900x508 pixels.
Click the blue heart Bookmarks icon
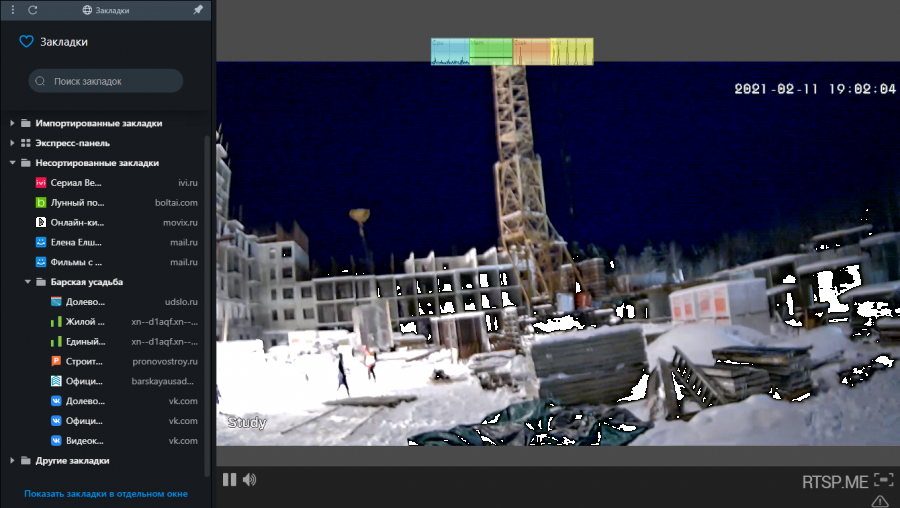[x=27, y=42]
